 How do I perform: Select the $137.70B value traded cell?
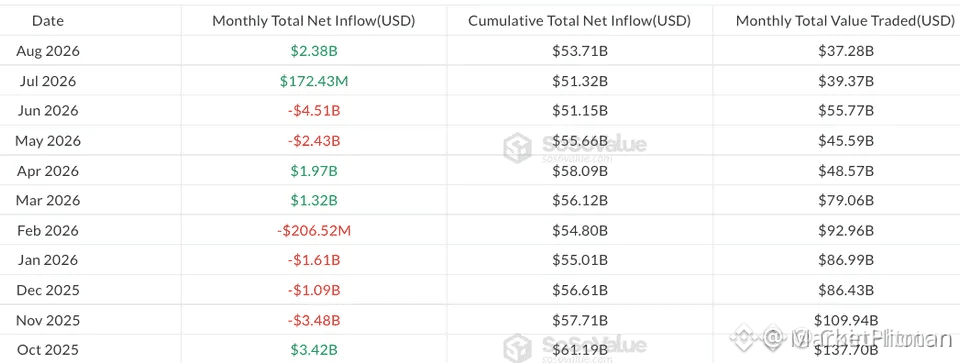pos(846,350)
